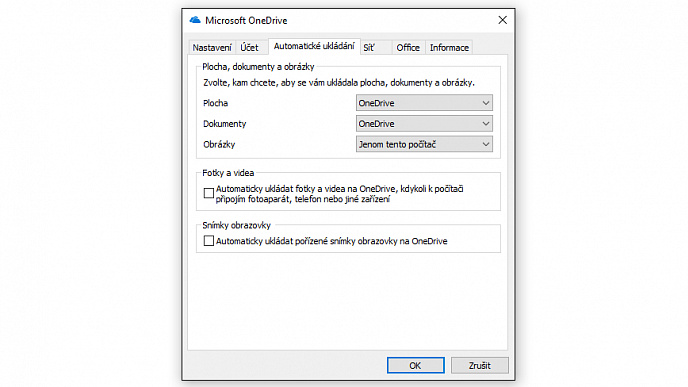
Task: Close the Microsoft OneDrive dialog
Action: 502,20
